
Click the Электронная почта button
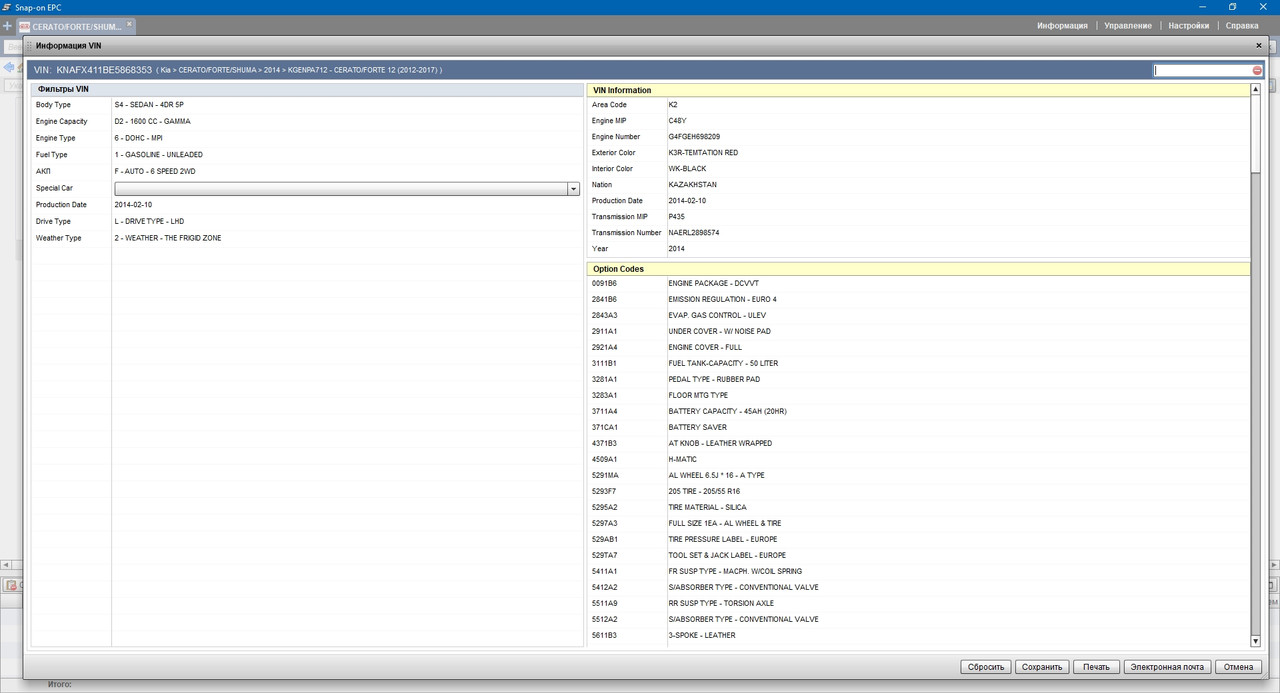click(x=1168, y=667)
